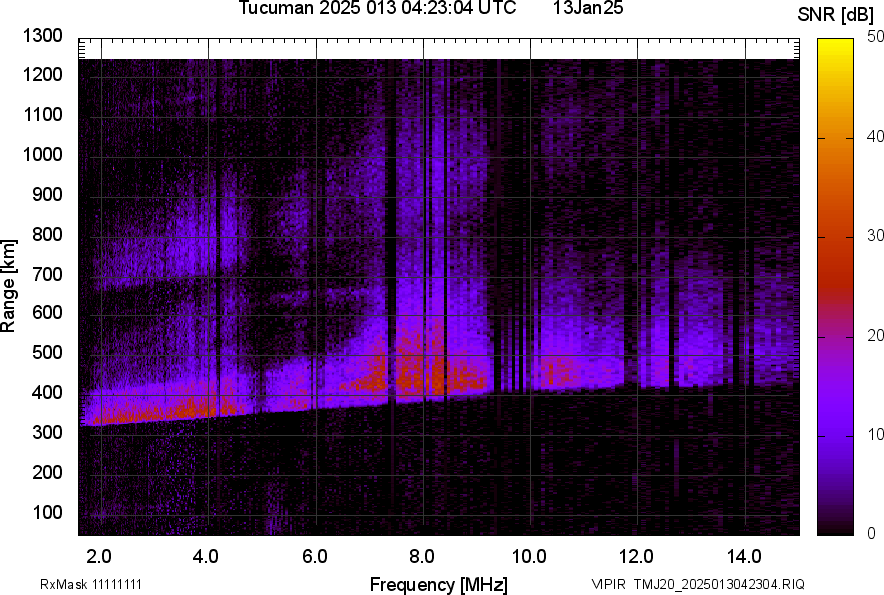Viewport: 884px width, 595px height.
Task: Click the title text 'Tucuman 2025 013 04:23:04 UTC'
Action: pos(377,8)
